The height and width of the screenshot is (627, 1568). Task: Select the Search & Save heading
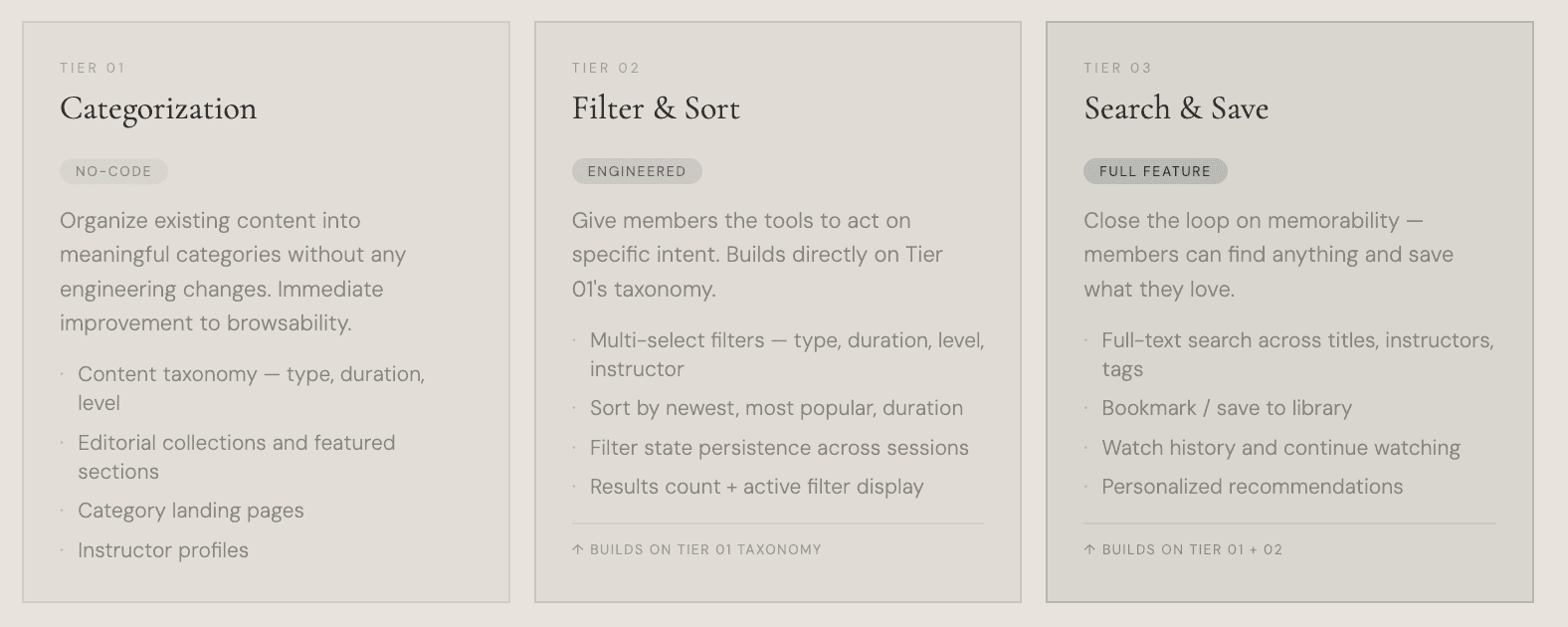pos(1176,108)
